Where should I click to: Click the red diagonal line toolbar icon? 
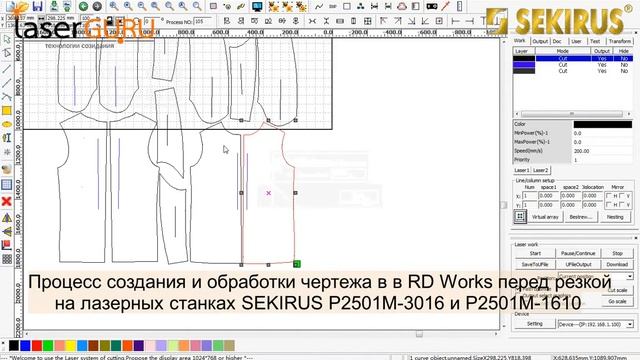point(446,6)
